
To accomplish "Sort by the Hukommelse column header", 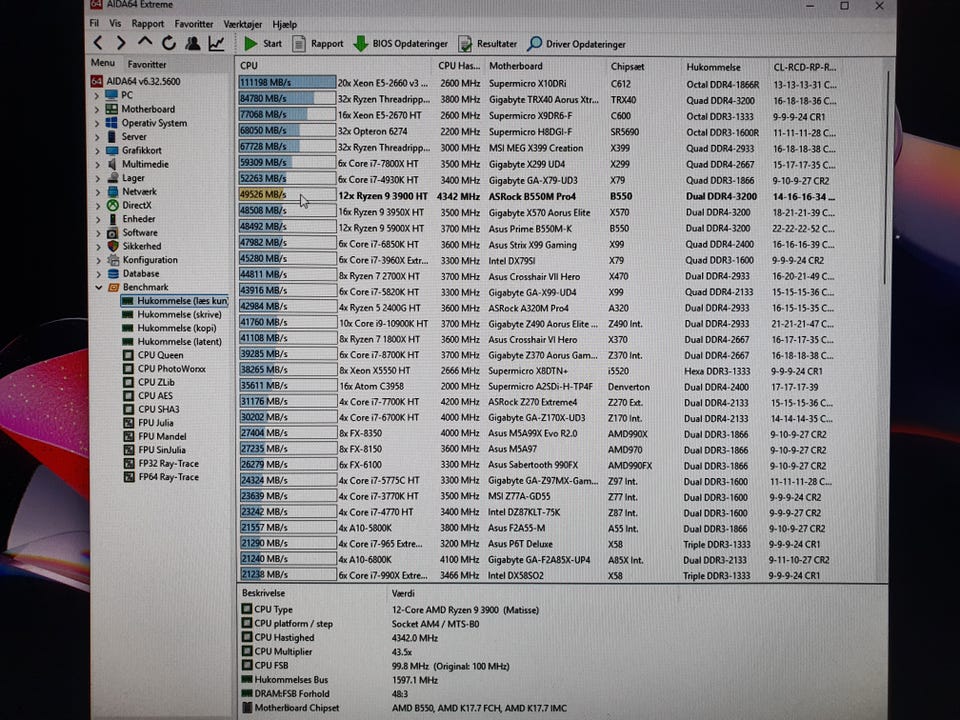I will pos(726,67).
